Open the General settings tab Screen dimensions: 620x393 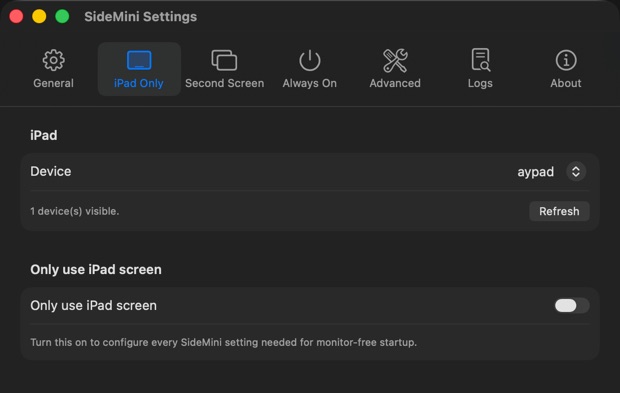coord(53,69)
